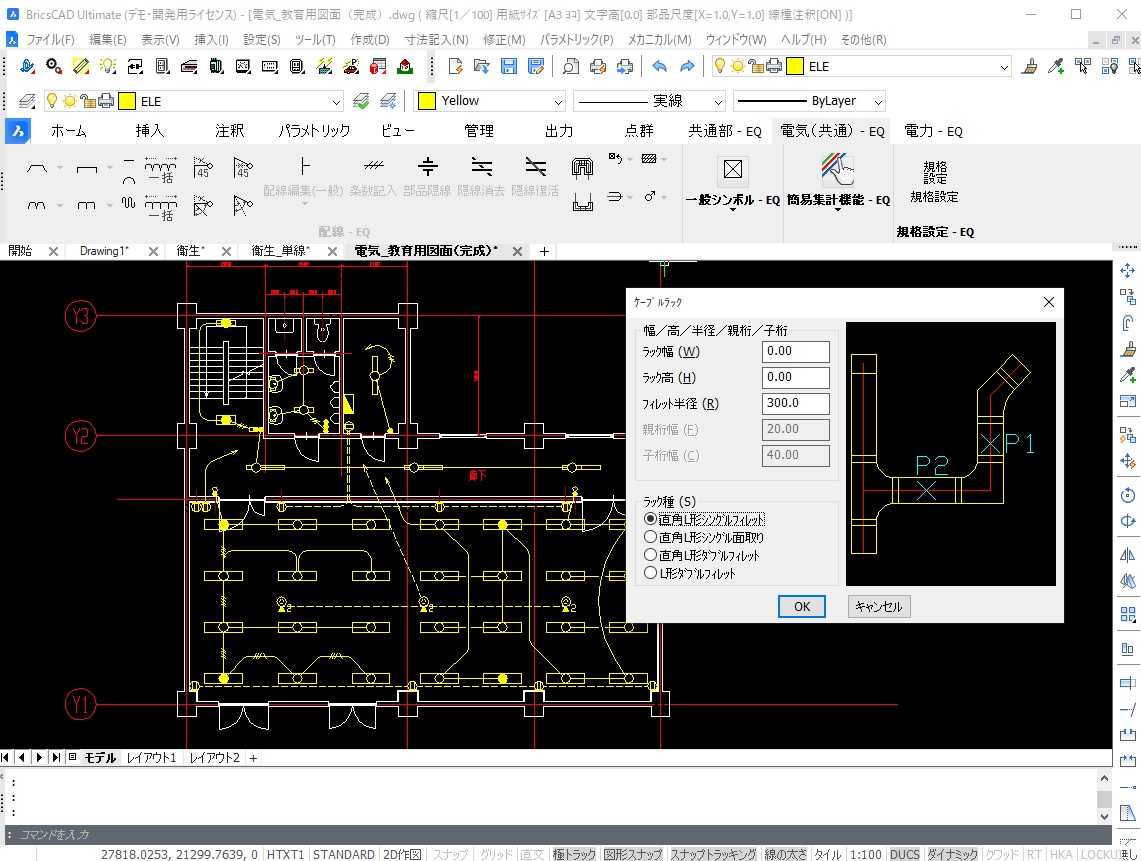The height and width of the screenshot is (861, 1141).
Task: Click the BricsCAD application button on the ribbon
Action: click(17, 131)
